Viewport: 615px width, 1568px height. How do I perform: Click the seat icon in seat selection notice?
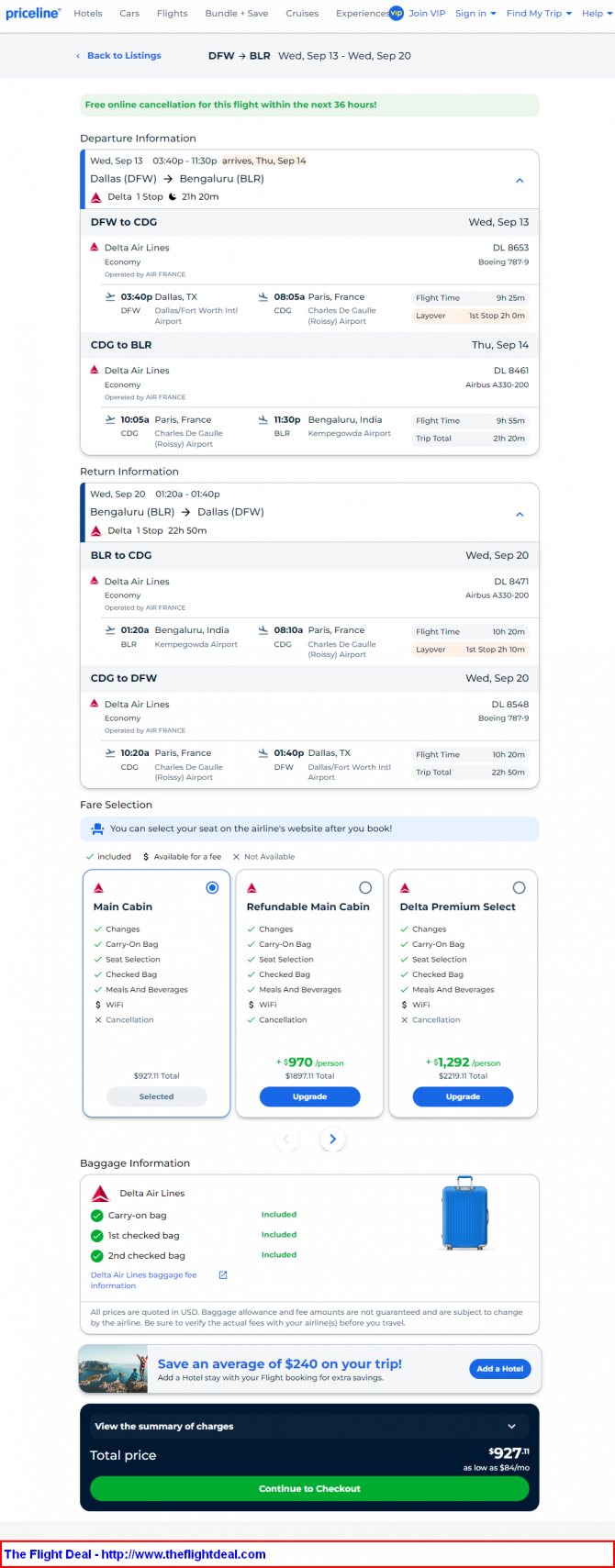tap(97, 828)
